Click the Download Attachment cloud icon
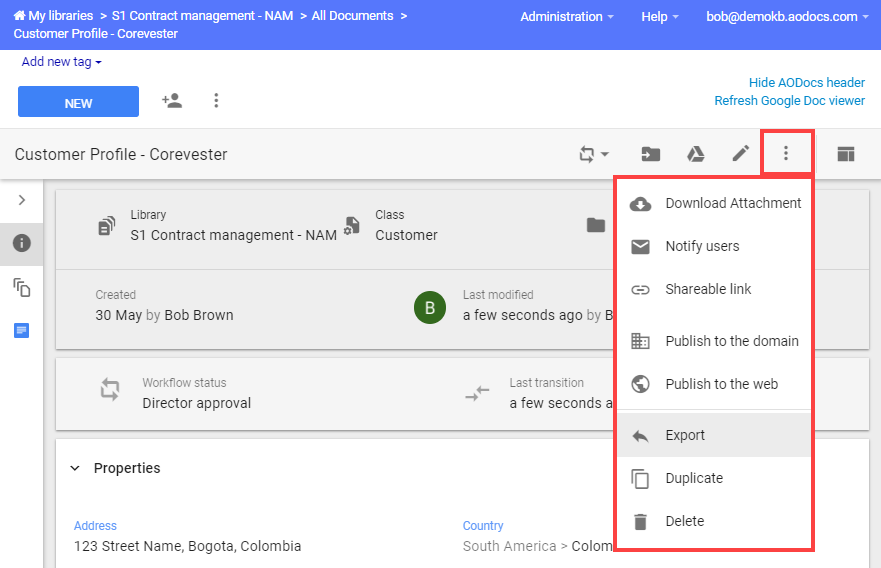Image resolution: width=881 pixels, height=568 pixels. pos(640,204)
